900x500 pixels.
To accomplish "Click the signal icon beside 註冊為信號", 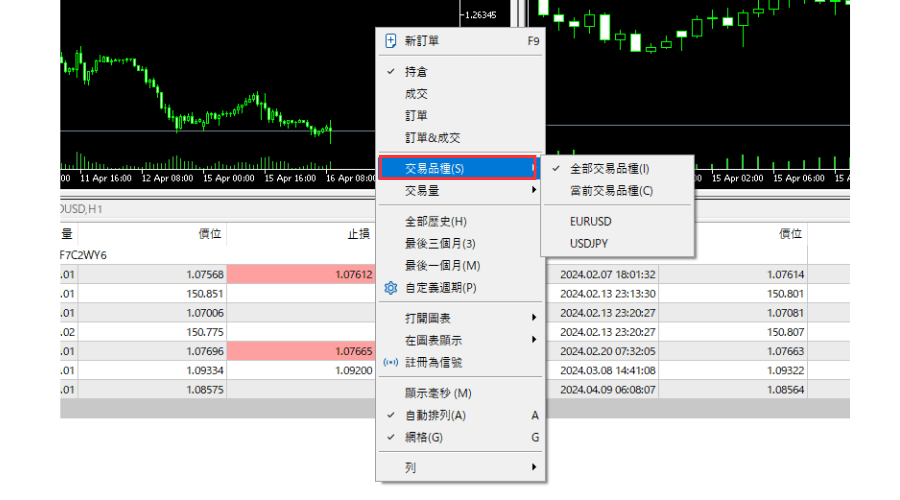I will click(x=391, y=362).
